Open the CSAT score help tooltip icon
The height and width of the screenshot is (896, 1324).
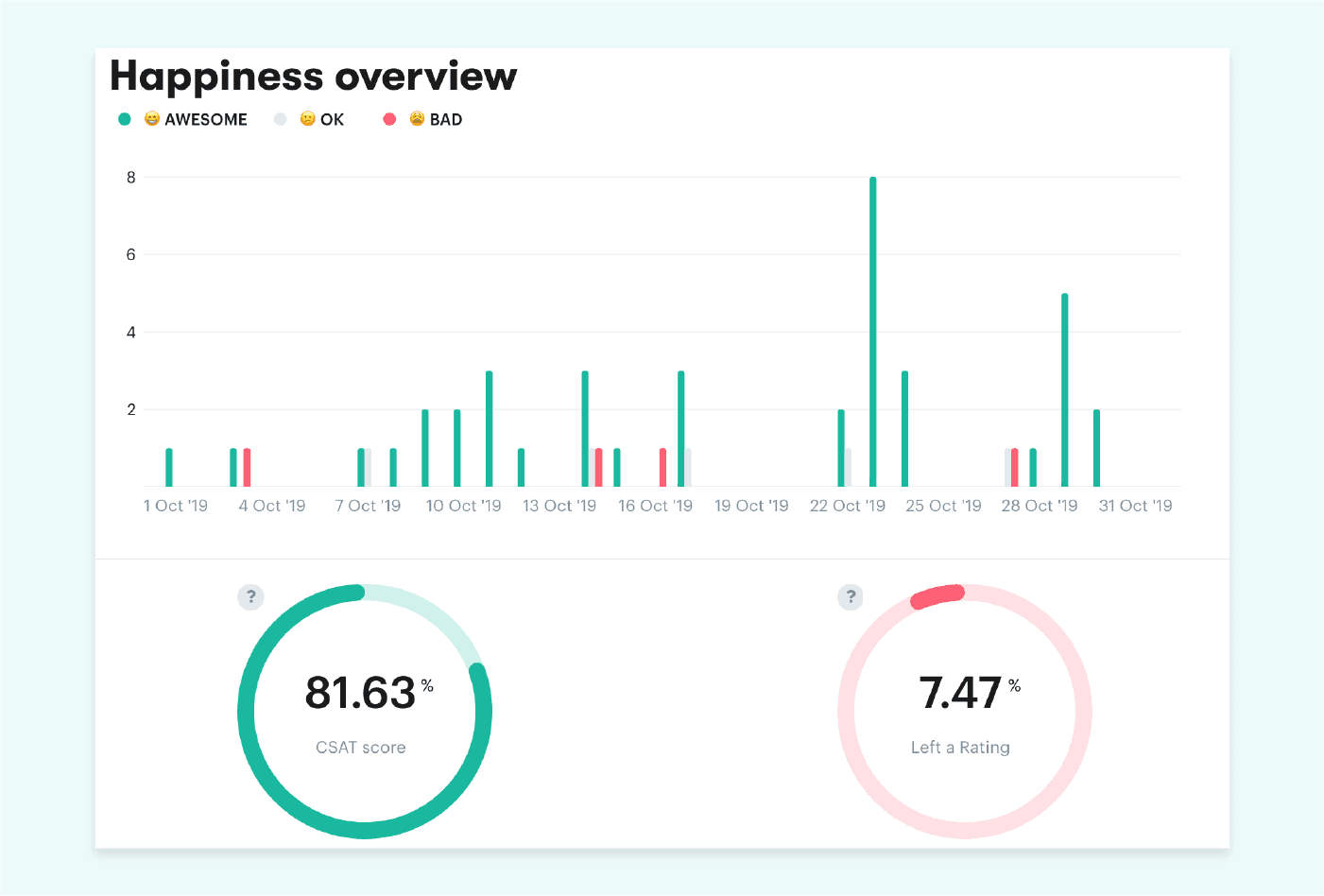(x=250, y=597)
